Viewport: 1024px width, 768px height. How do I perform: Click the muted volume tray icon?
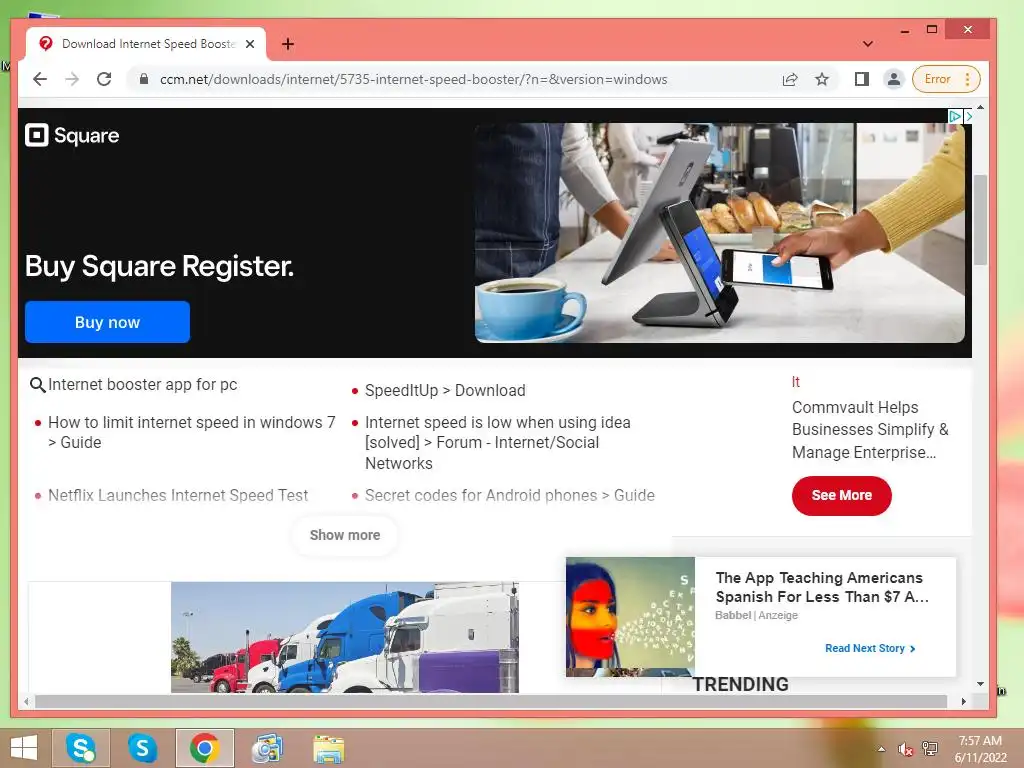coord(905,749)
